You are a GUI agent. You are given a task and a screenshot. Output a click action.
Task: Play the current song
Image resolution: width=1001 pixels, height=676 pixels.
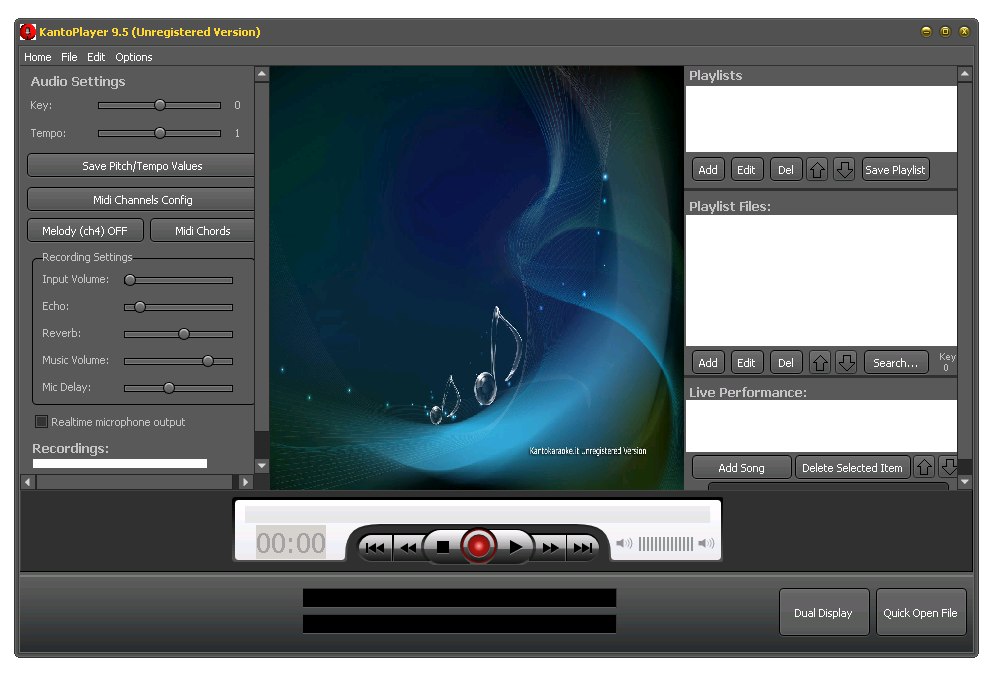pos(515,547)
